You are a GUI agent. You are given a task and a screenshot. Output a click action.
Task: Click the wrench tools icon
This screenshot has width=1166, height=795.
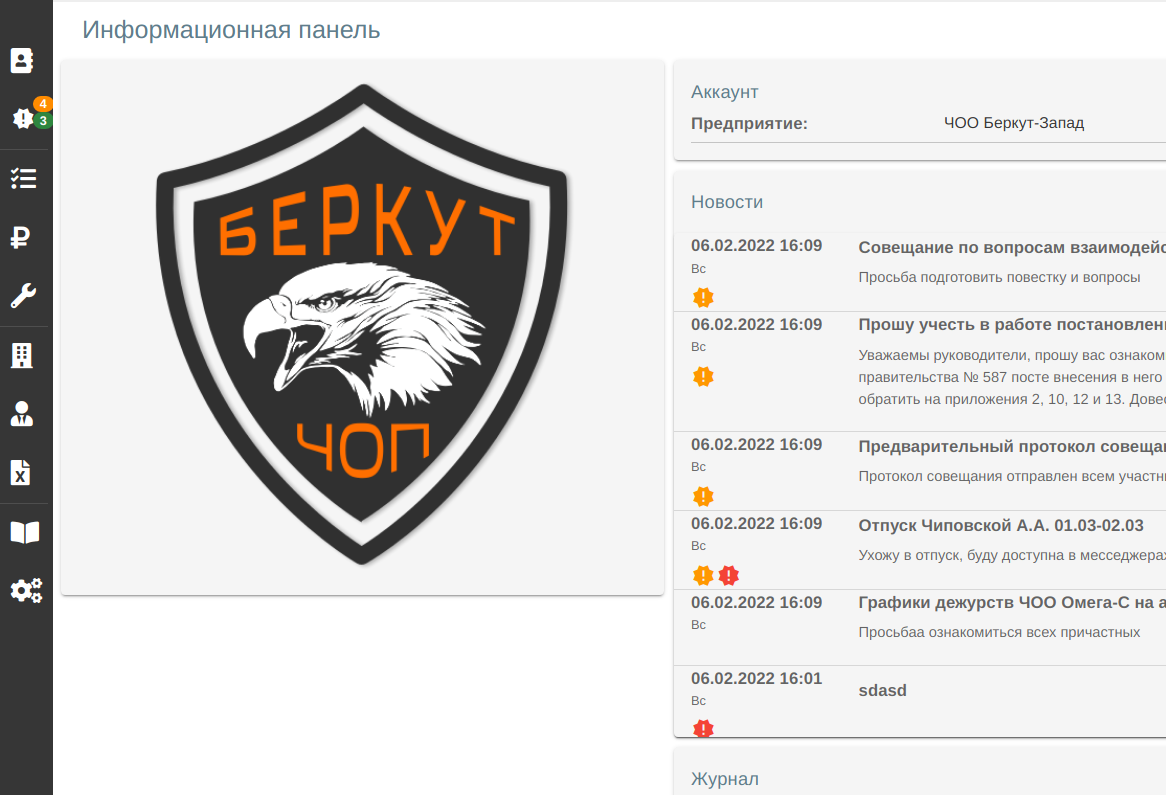click(x=25, y=296)
